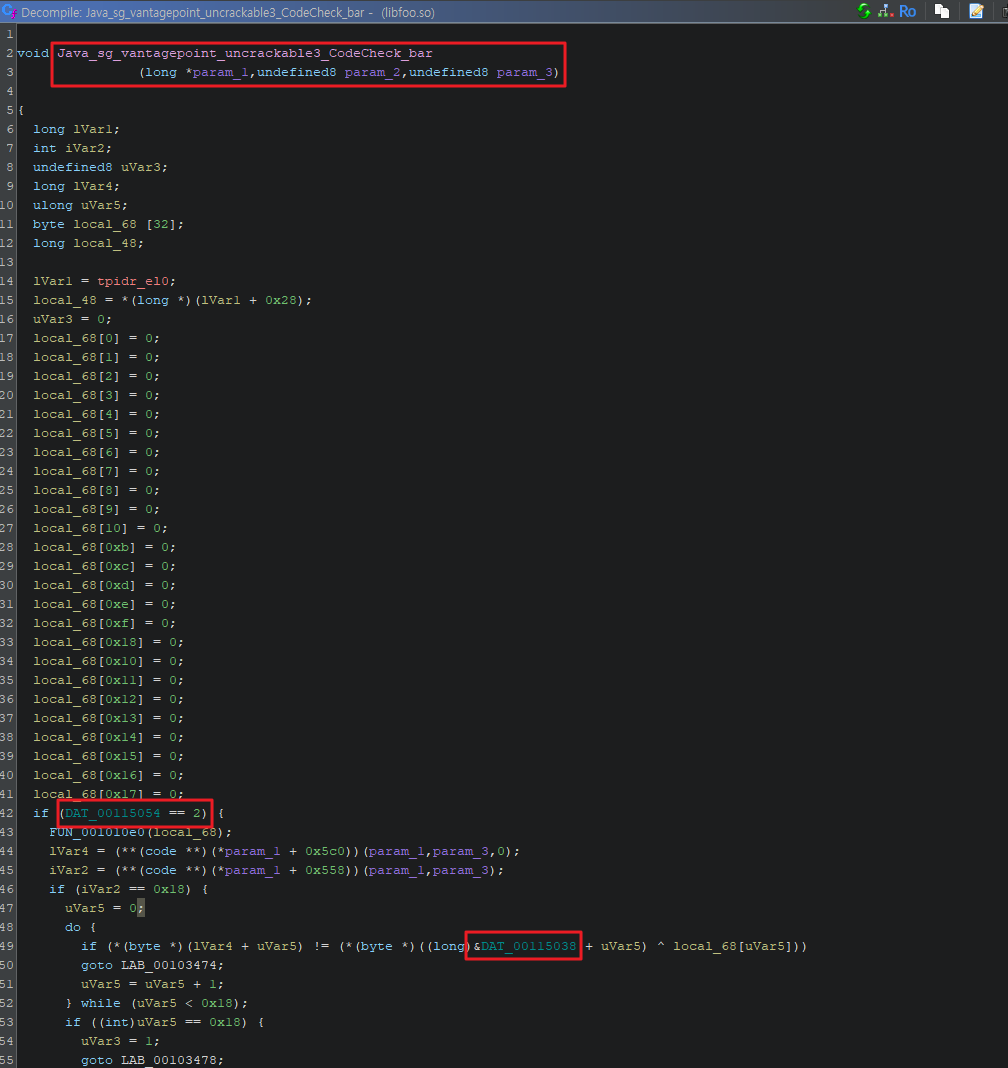Click 'while (uVar5 < 0x18);' line

click(164, 1004)
